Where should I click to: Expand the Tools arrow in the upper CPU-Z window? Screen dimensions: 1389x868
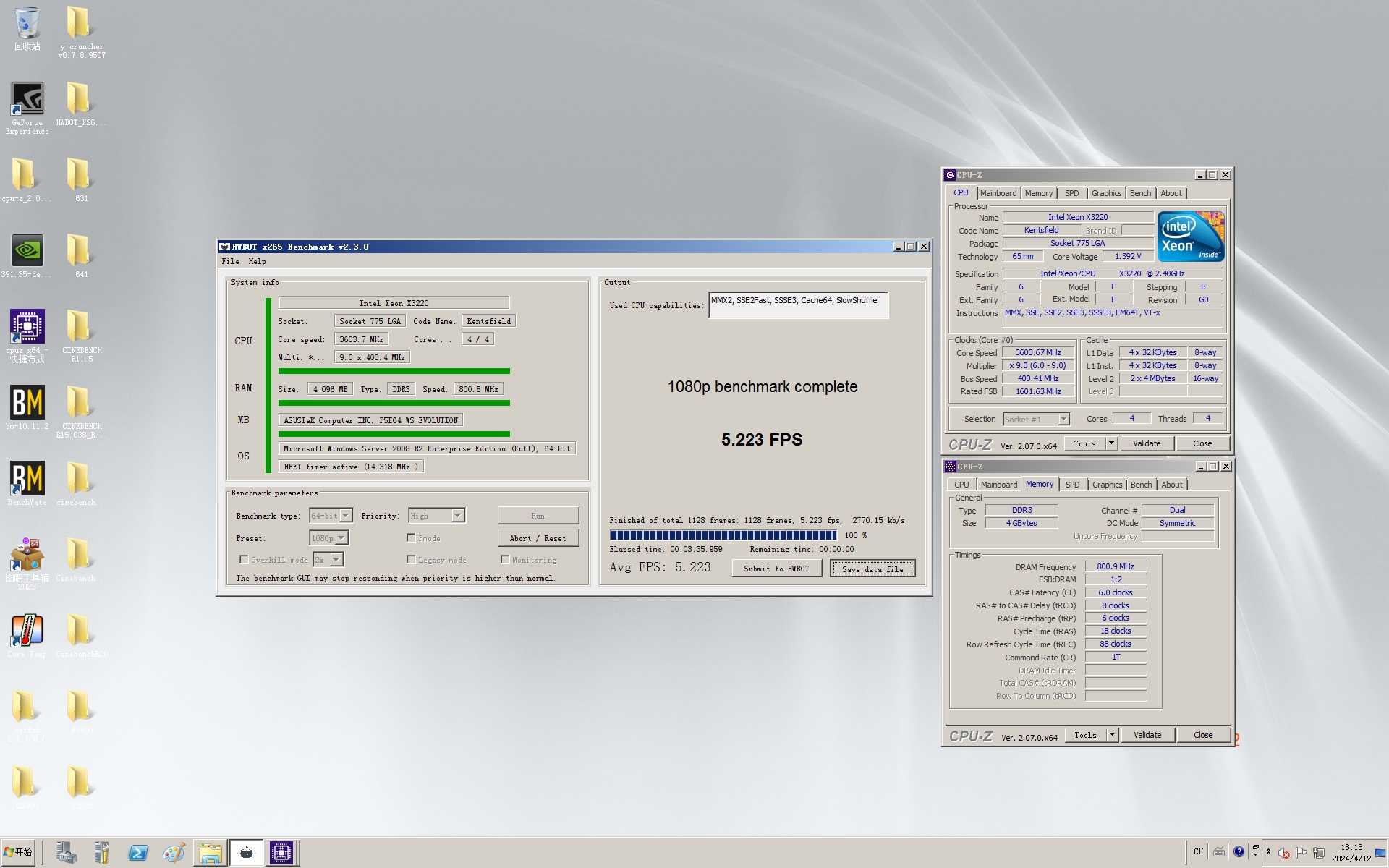coord(1112,443)
